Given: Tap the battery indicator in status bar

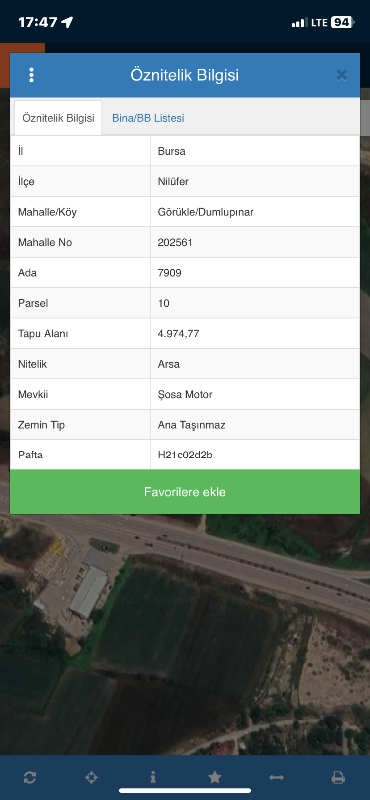Looking at the screenshot, I should coord(342,22).
